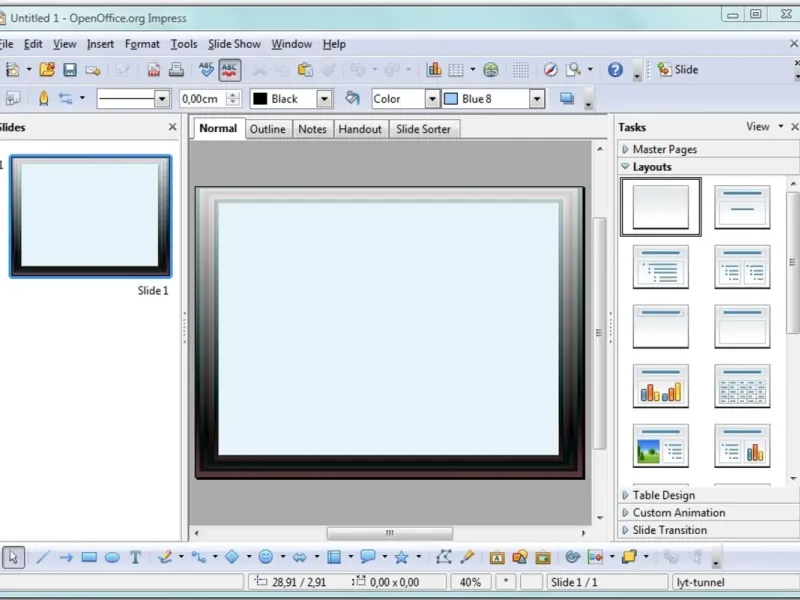
Task: Toggle AutoSpellcheck button
Action: coord(230,70)
